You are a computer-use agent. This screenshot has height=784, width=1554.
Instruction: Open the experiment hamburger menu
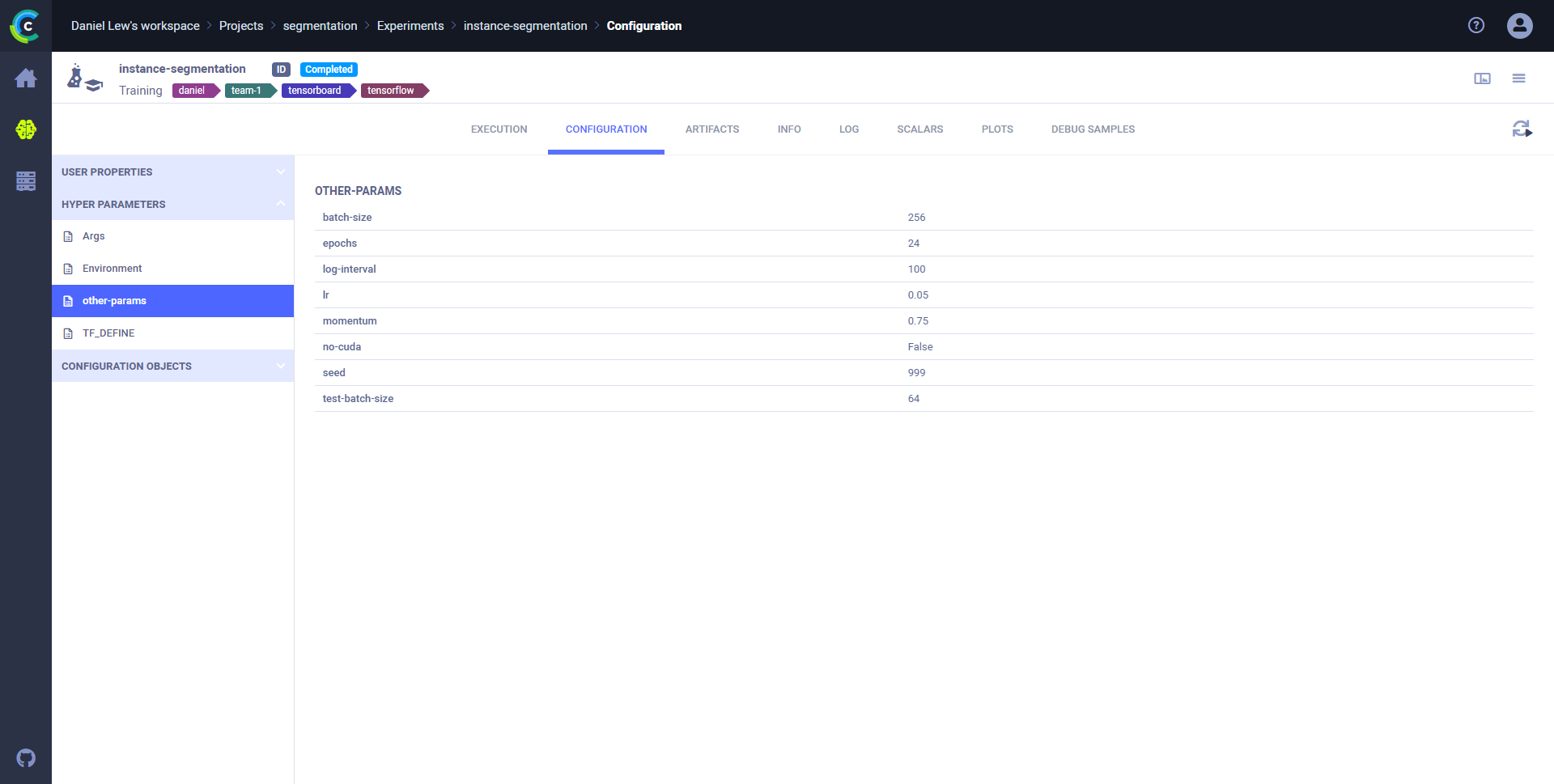[x=1518, y=78]
